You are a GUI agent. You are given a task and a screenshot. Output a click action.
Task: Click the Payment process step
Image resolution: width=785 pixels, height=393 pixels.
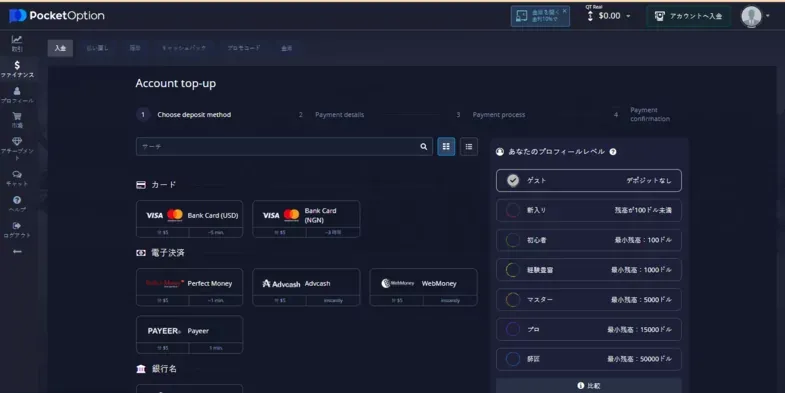(491, 115)
